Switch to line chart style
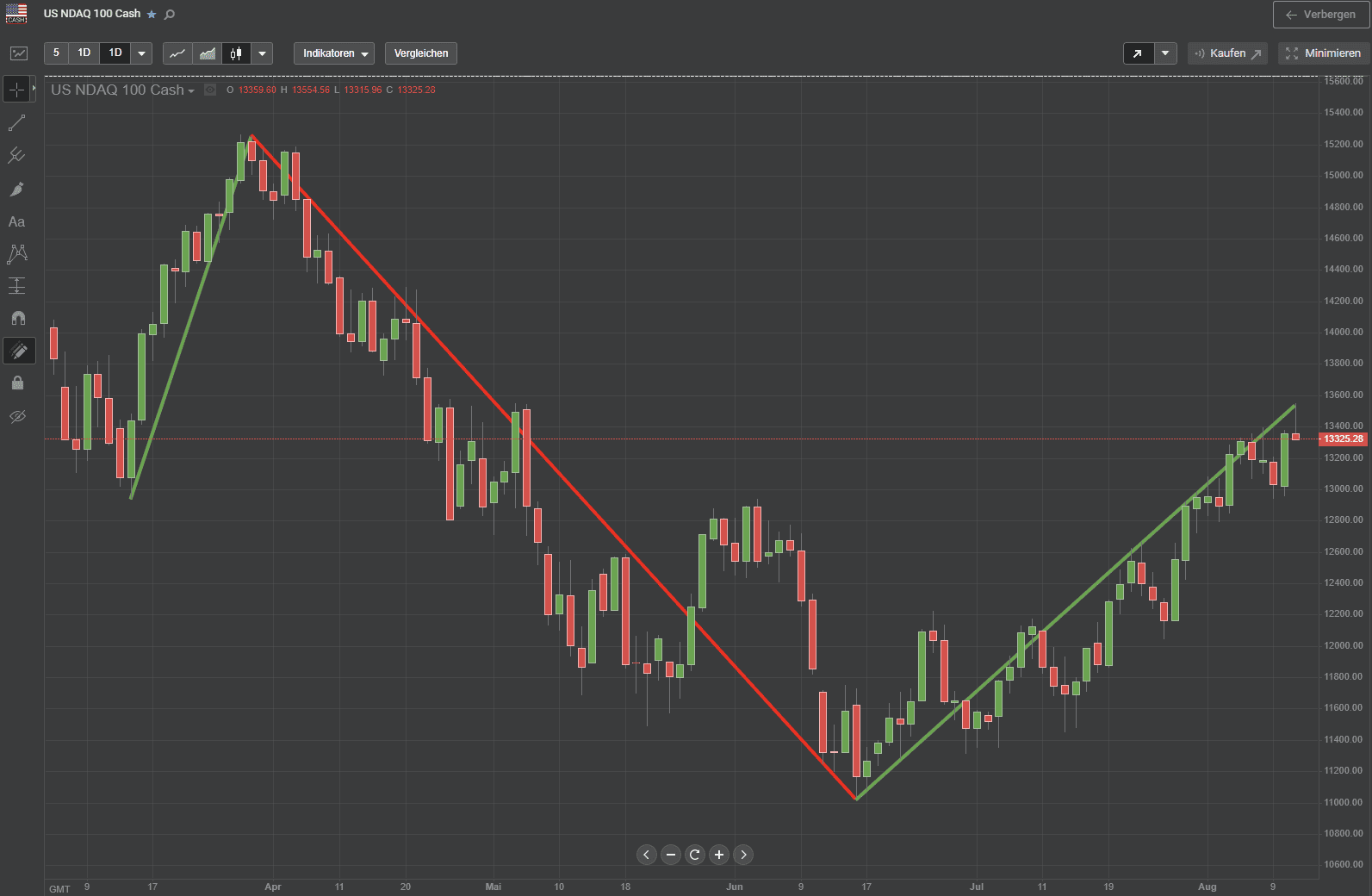 pos(177,53)
